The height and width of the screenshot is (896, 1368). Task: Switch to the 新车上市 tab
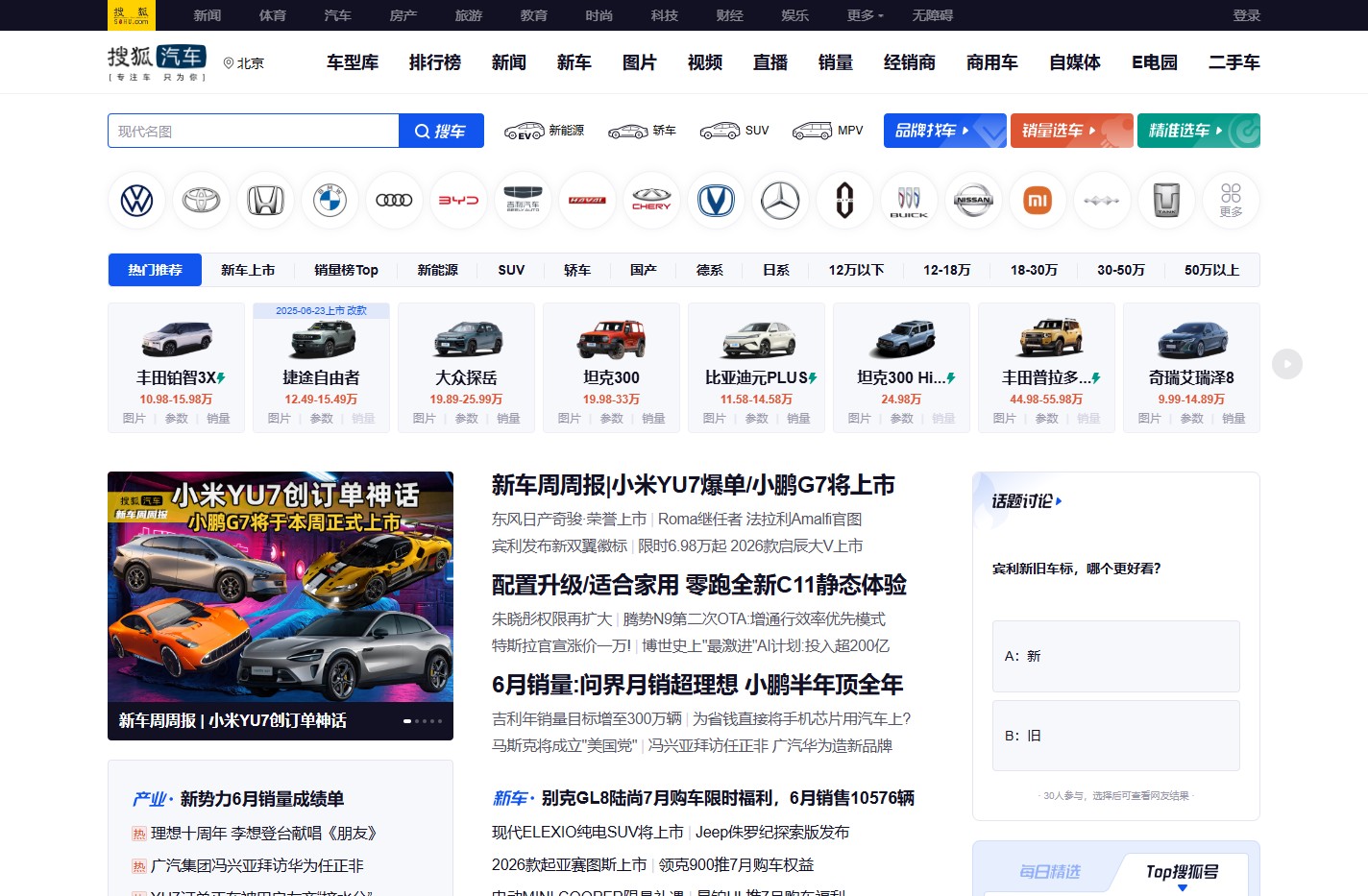248,270
